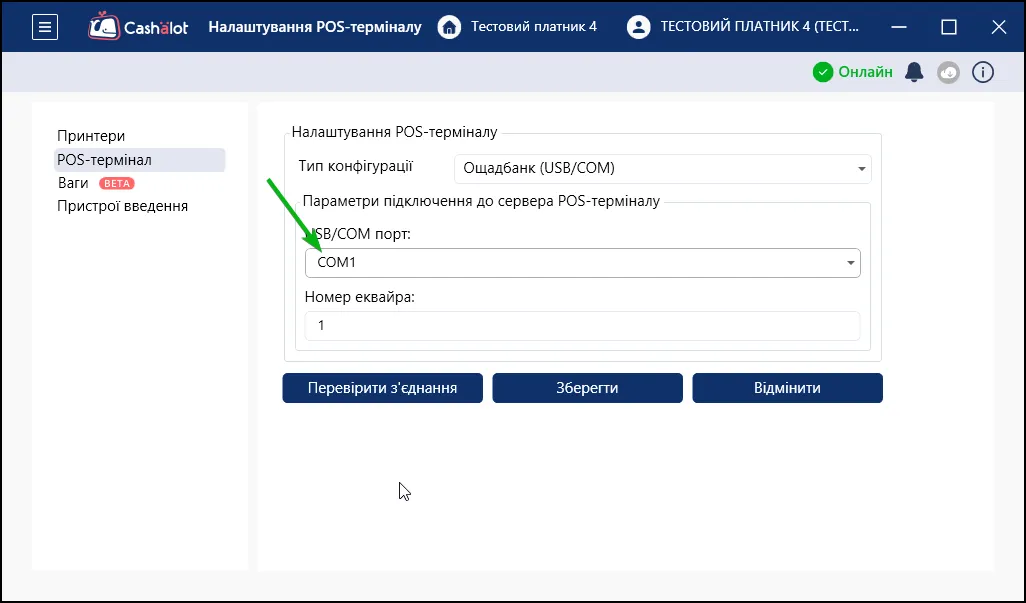Click the cloud download icon
Viewport: 1026px width, 603px height.
click(x=948, y=72)
